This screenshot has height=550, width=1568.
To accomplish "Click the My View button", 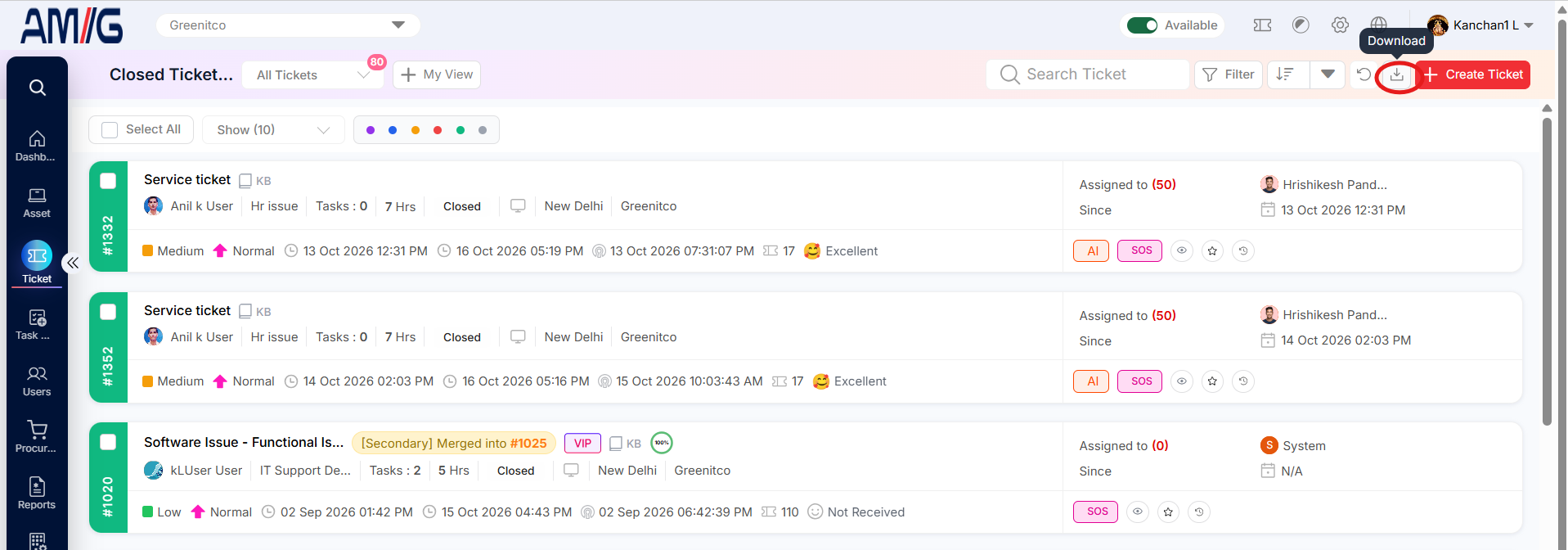I will 437,74.
